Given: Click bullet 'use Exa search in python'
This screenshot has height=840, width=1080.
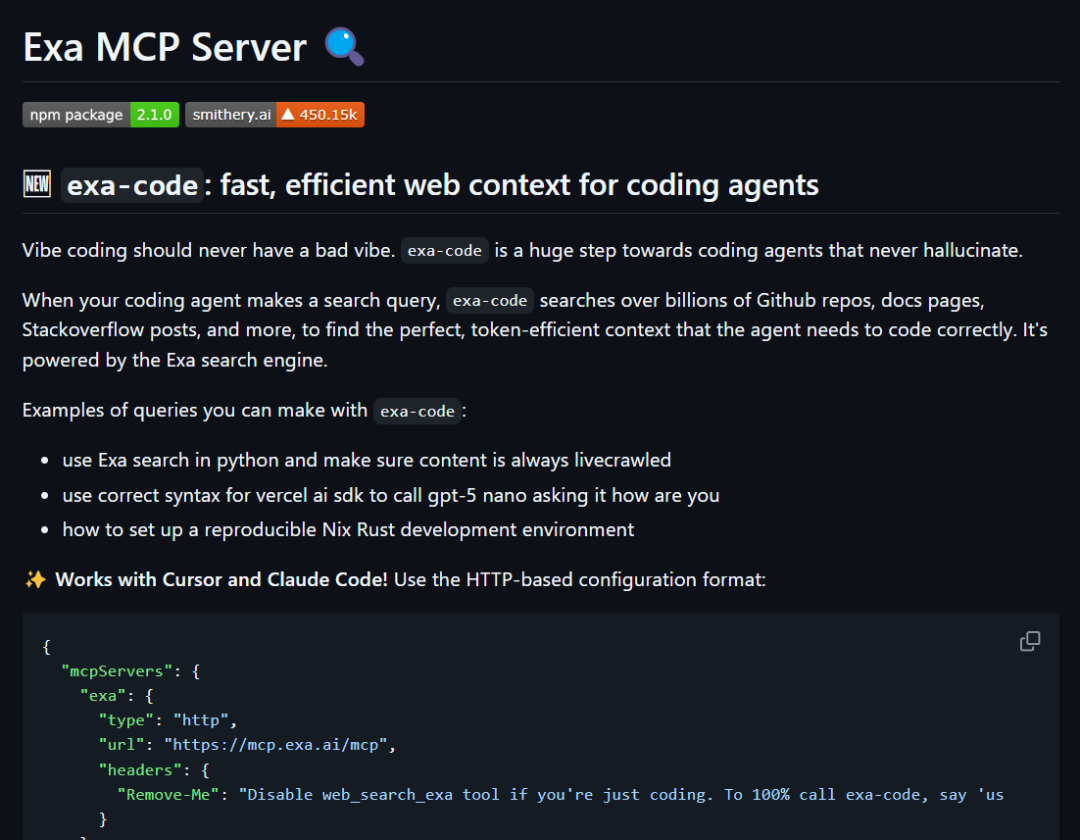Looking at the screenshot, I should click(366, 460).
